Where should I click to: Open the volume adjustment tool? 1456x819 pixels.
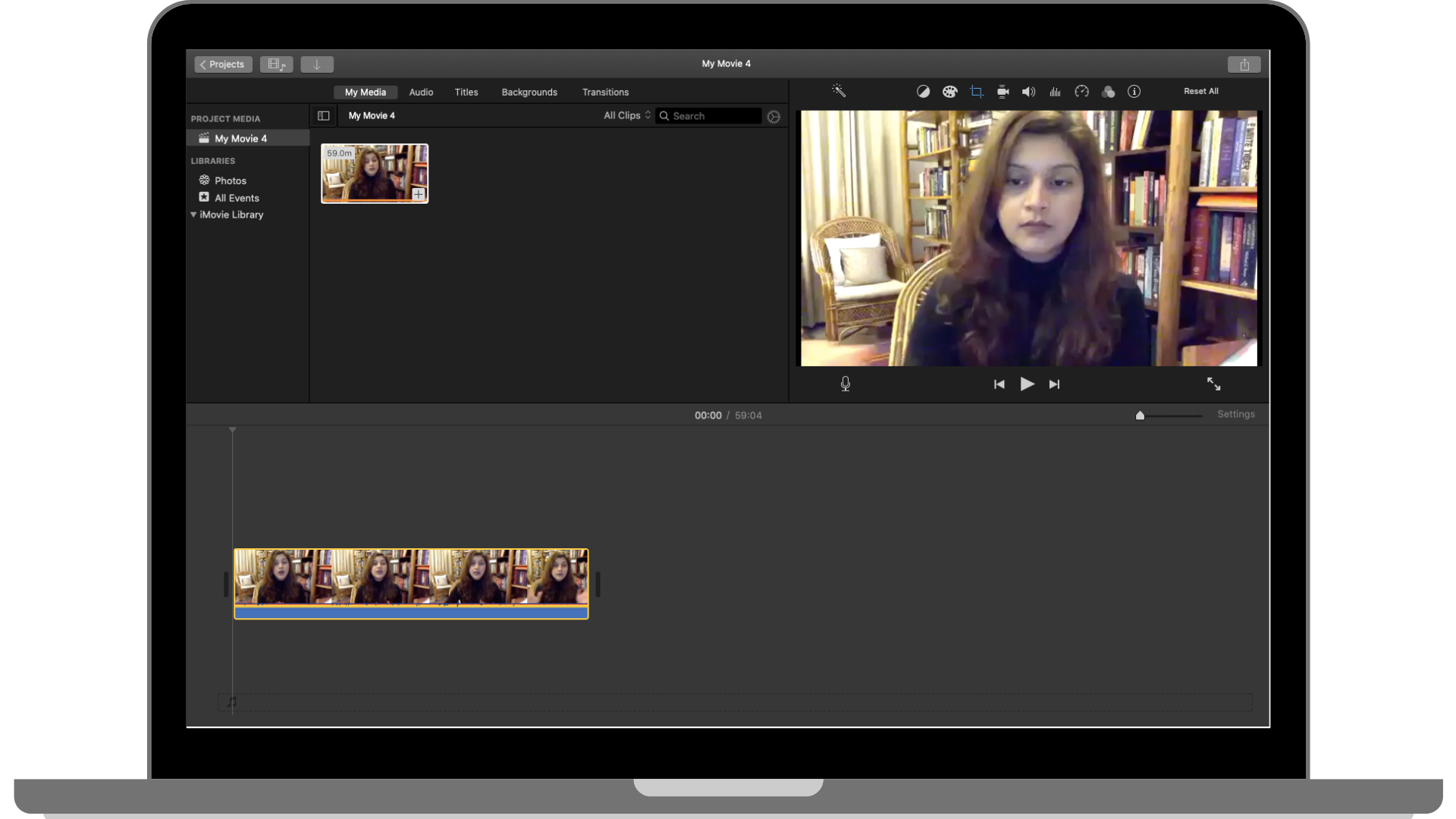[1028, 92]
